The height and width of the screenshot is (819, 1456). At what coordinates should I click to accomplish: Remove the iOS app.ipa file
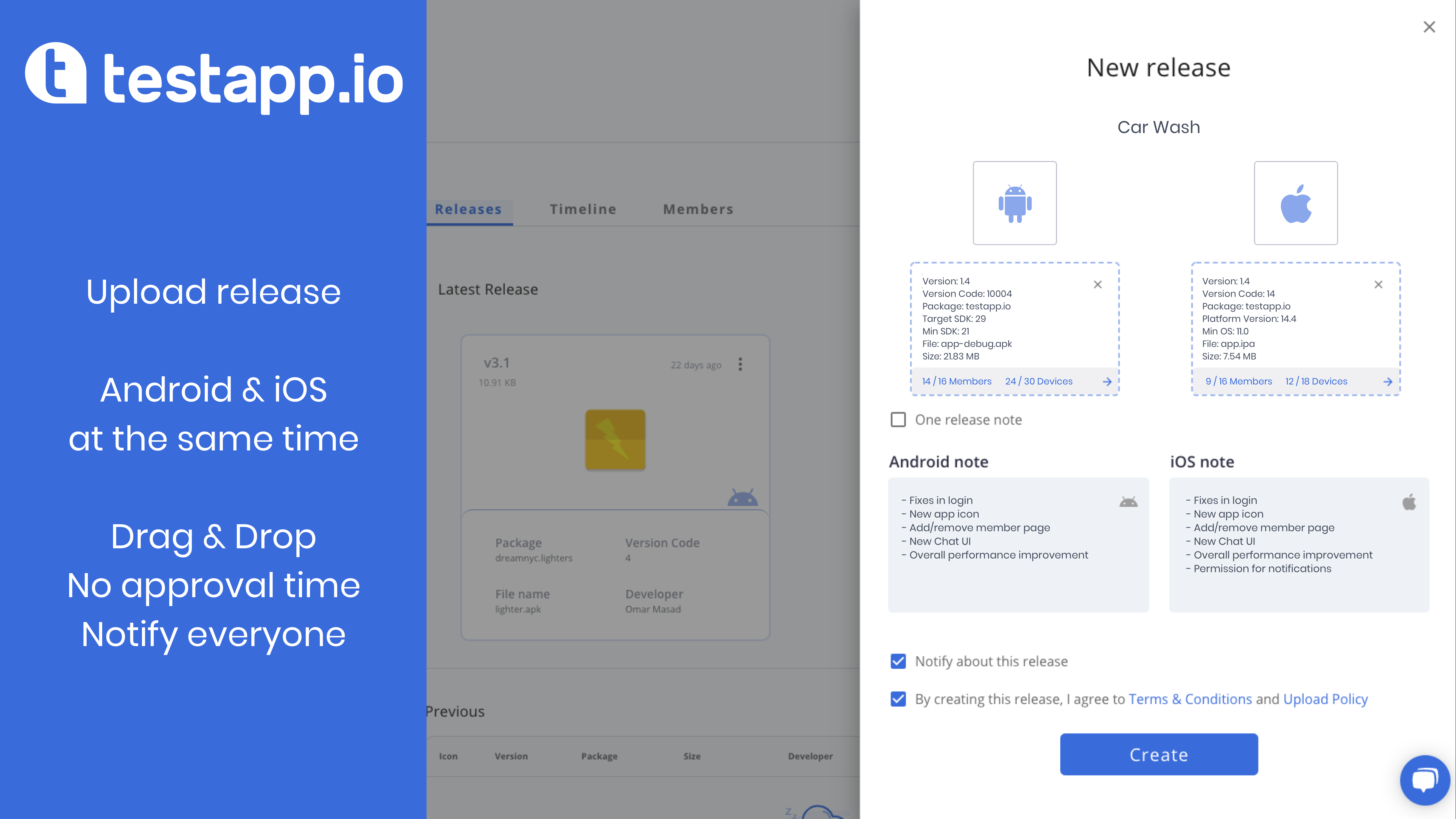(x=1379, y=284)
